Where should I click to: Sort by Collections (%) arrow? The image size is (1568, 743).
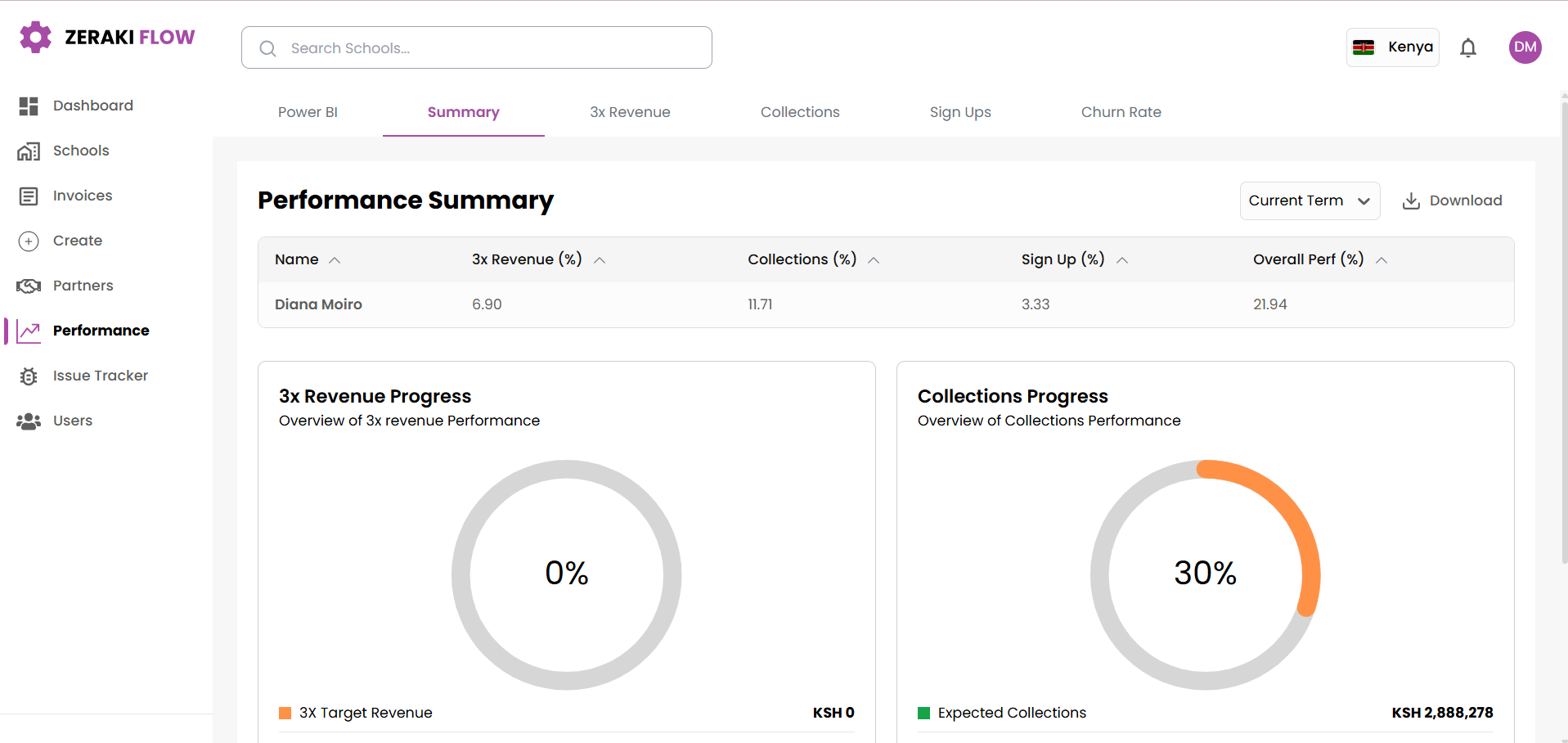pos(874,260)
